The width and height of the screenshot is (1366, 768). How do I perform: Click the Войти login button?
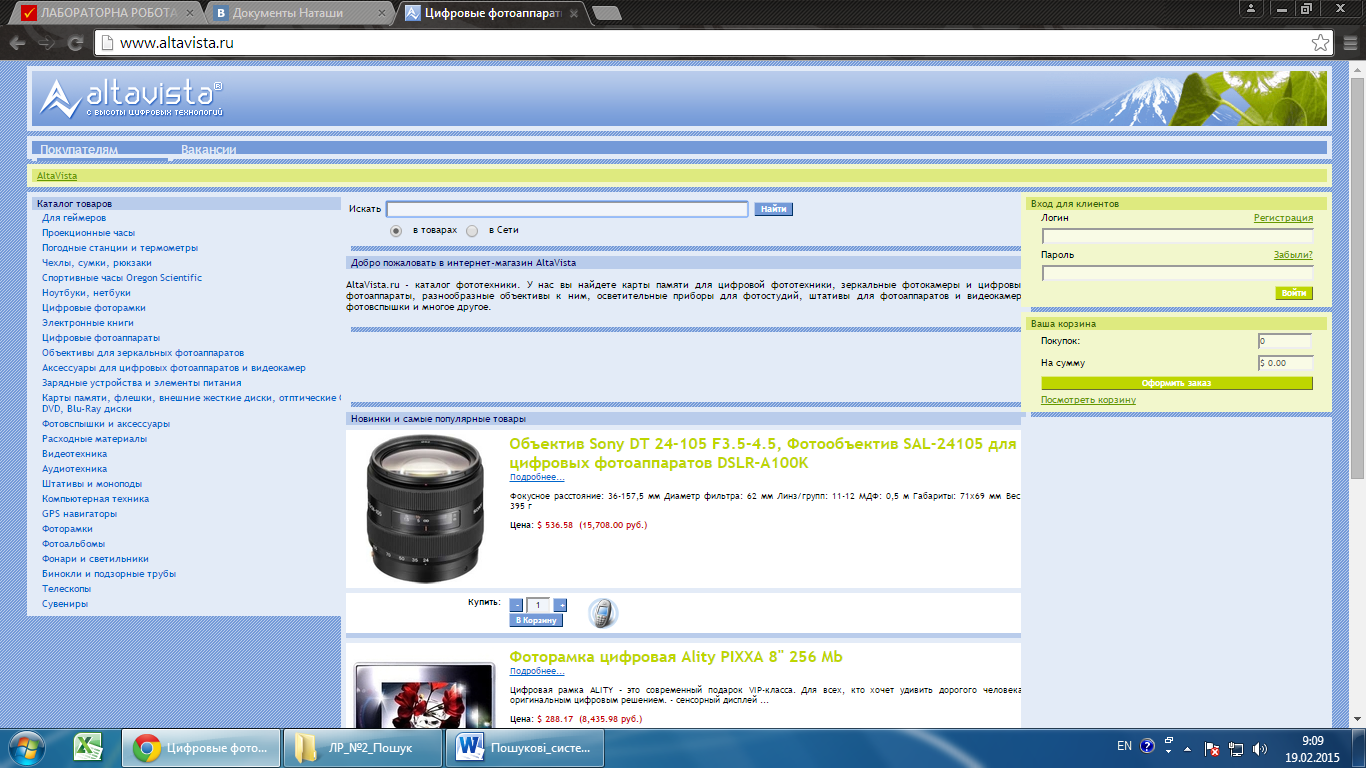pyautogui.click(x=1294, y=293)
